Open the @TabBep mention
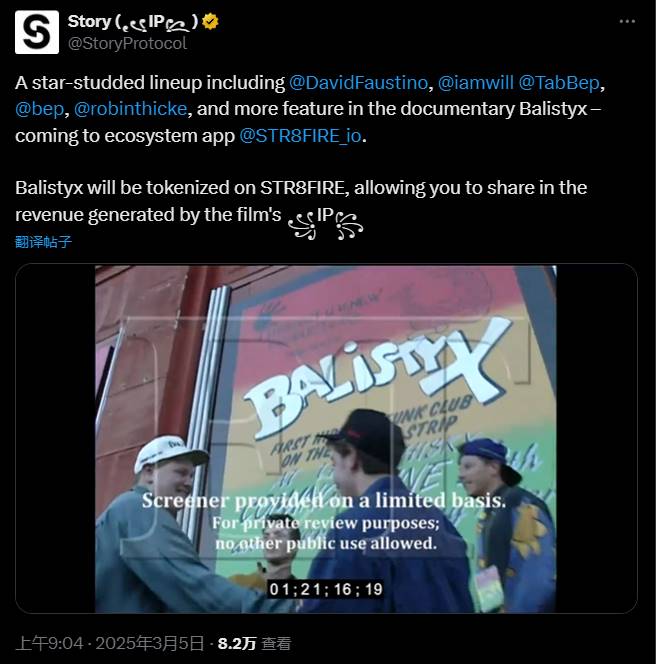 click(x=559, y=83)
